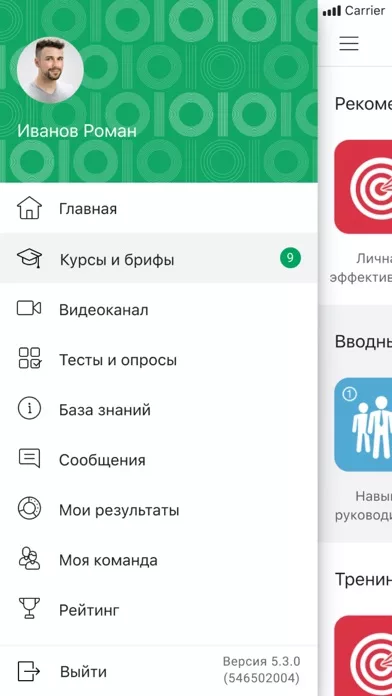Click the trophy icon for Рейтинг

click(x=29, y=609)
